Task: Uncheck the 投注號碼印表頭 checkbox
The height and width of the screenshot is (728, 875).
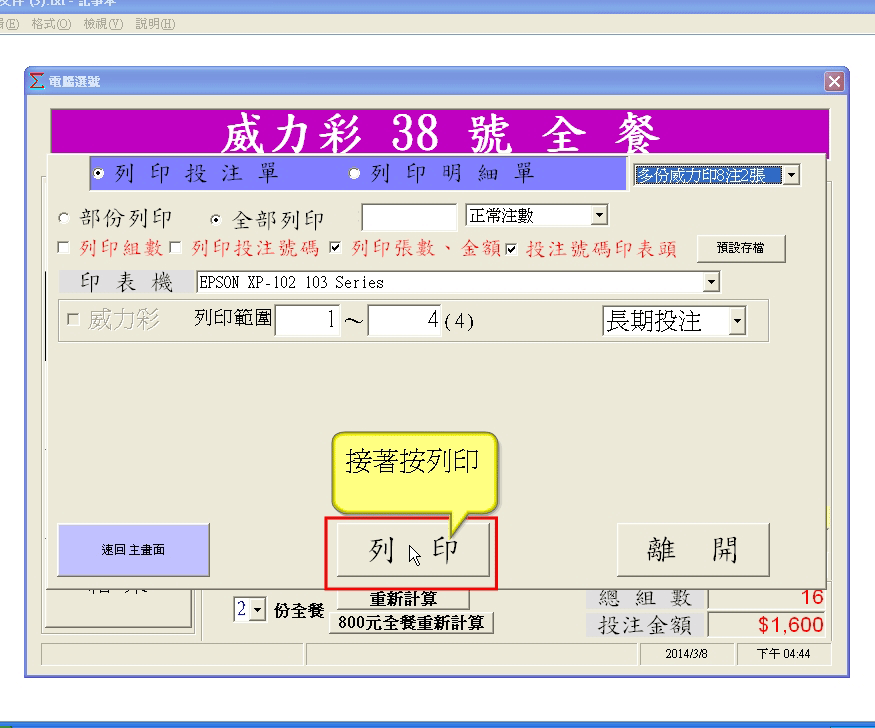Action: (x=512, y=248)
